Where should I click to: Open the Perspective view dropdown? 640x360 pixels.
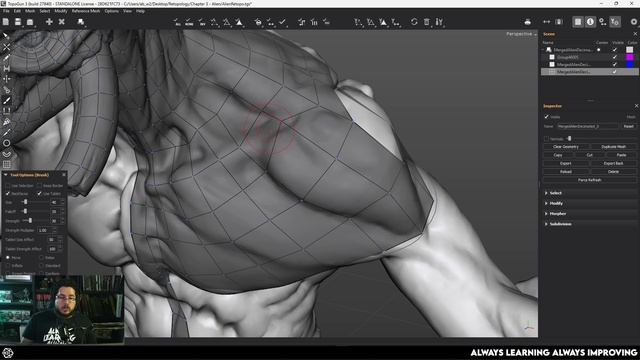(x=521, y=34)
